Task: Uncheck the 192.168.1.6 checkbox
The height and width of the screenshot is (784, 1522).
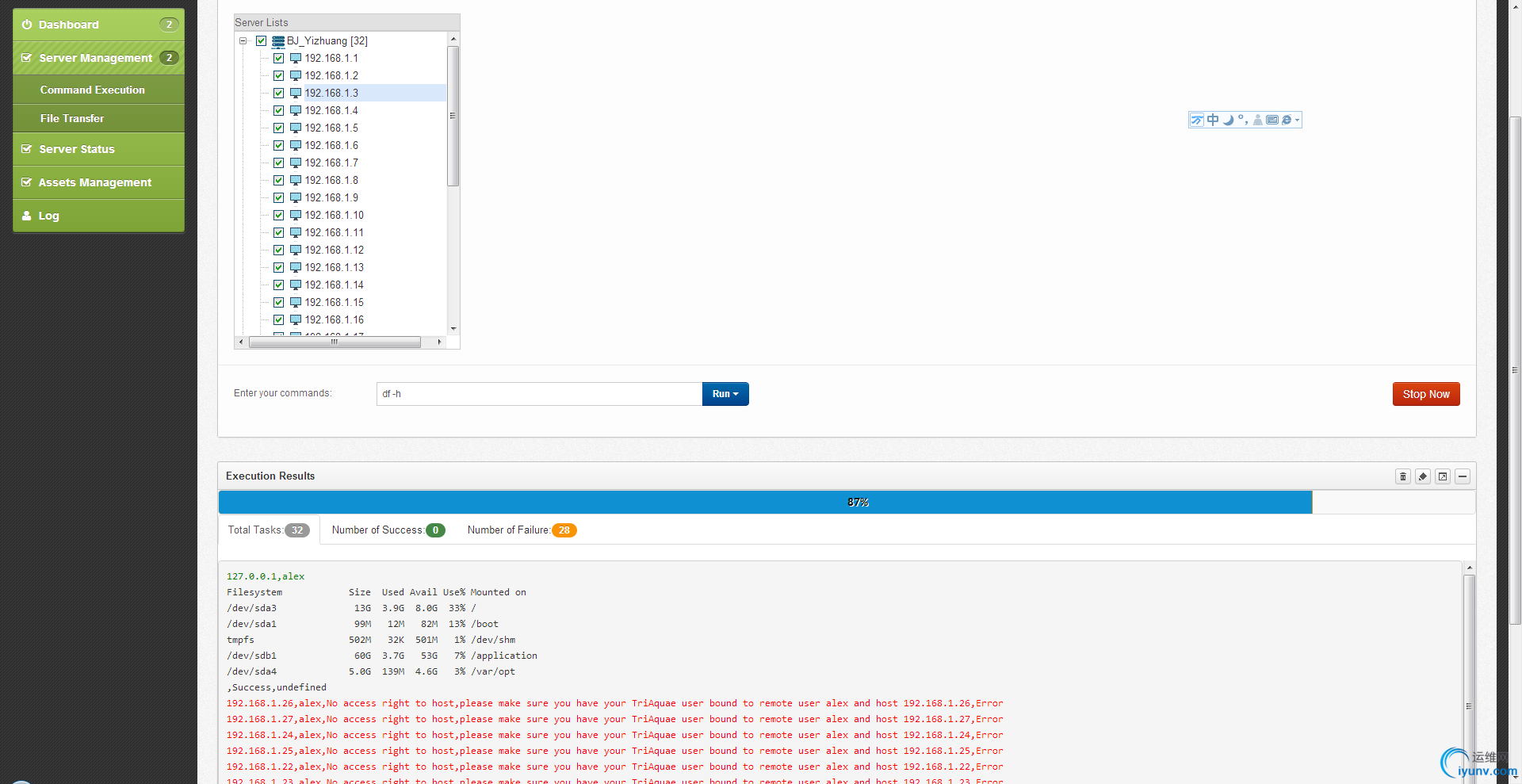Action: [x=278, y=146]
